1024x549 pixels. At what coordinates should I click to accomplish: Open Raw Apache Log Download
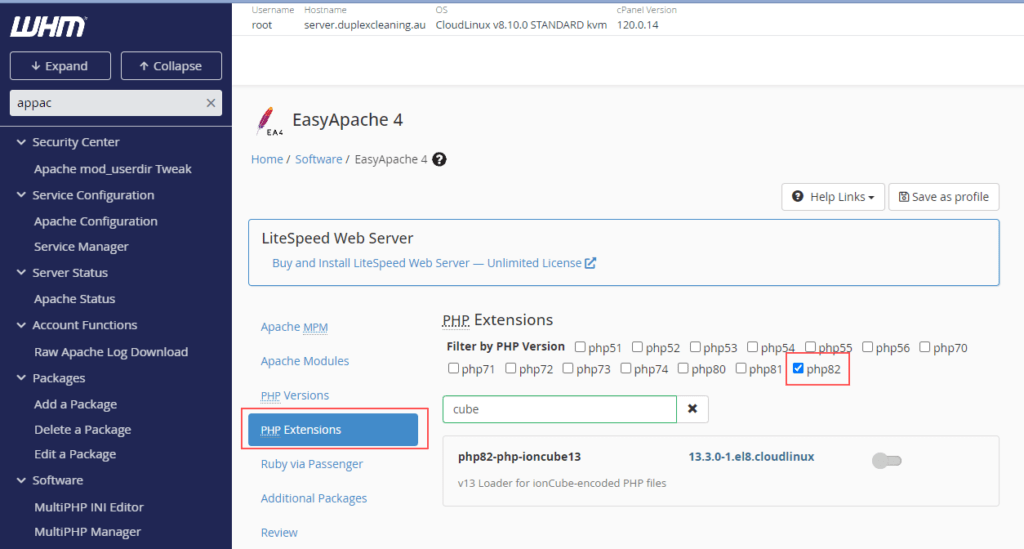click(x=111, y=352)
